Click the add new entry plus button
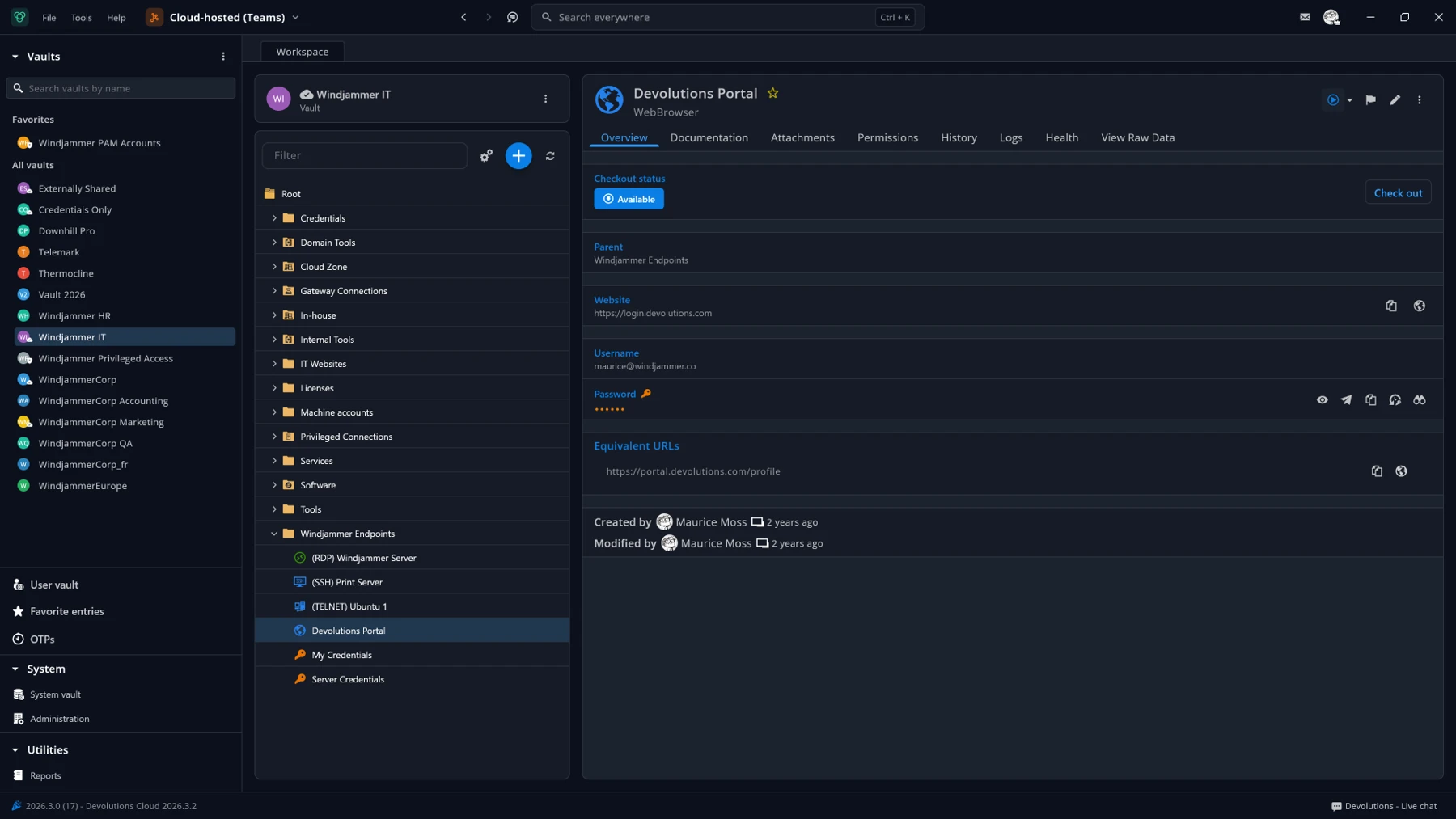The width and height of the screenshot is (1456, 819). pos(518,155)
